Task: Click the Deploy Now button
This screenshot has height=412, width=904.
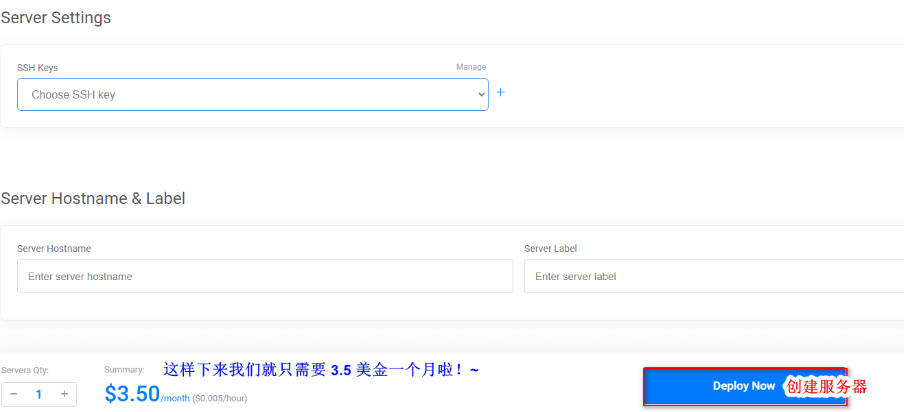Action: click(745, 386)
